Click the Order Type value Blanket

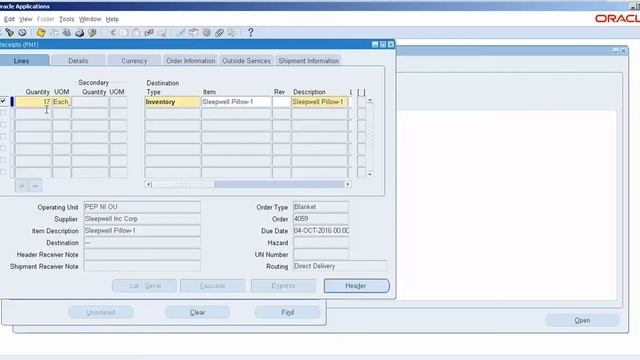[321, 207]
